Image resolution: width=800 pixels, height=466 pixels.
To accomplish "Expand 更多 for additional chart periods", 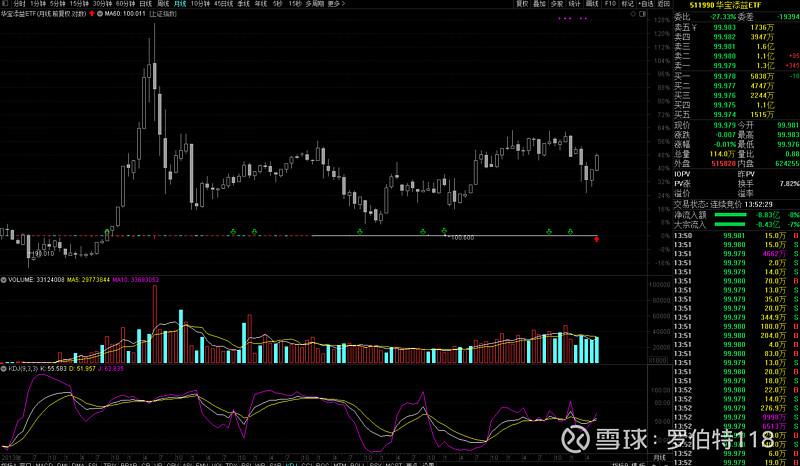I will tap(336, 4).
